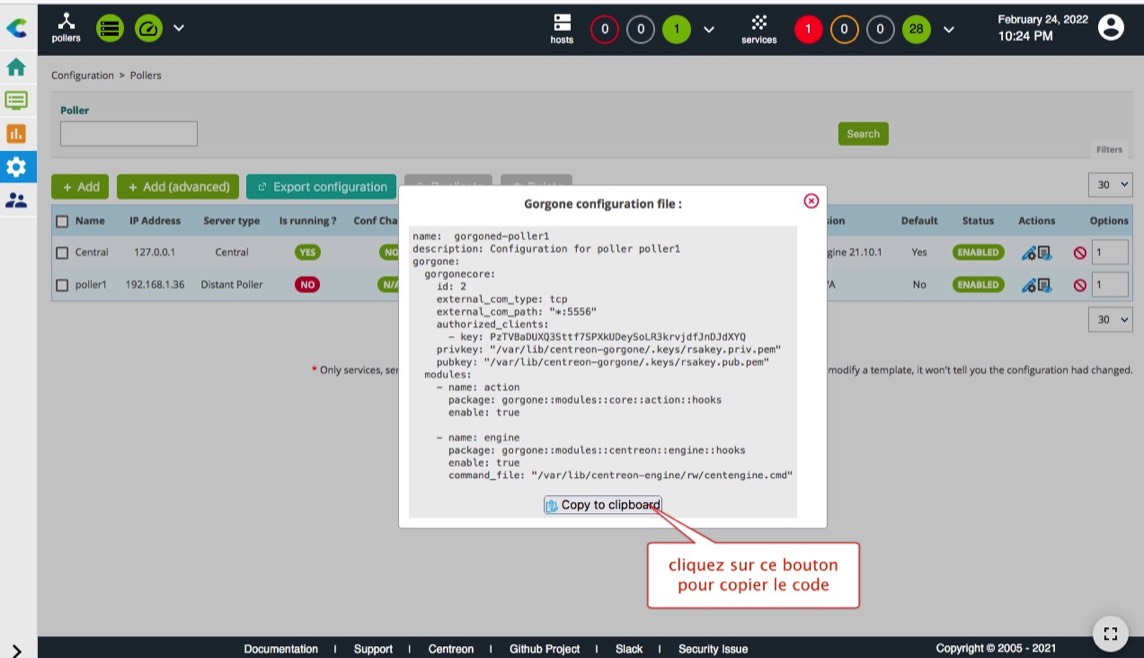Open the Administration users sidebar icon
Viewport: 1144px width, 658px height.
click(x=16, y=200)
